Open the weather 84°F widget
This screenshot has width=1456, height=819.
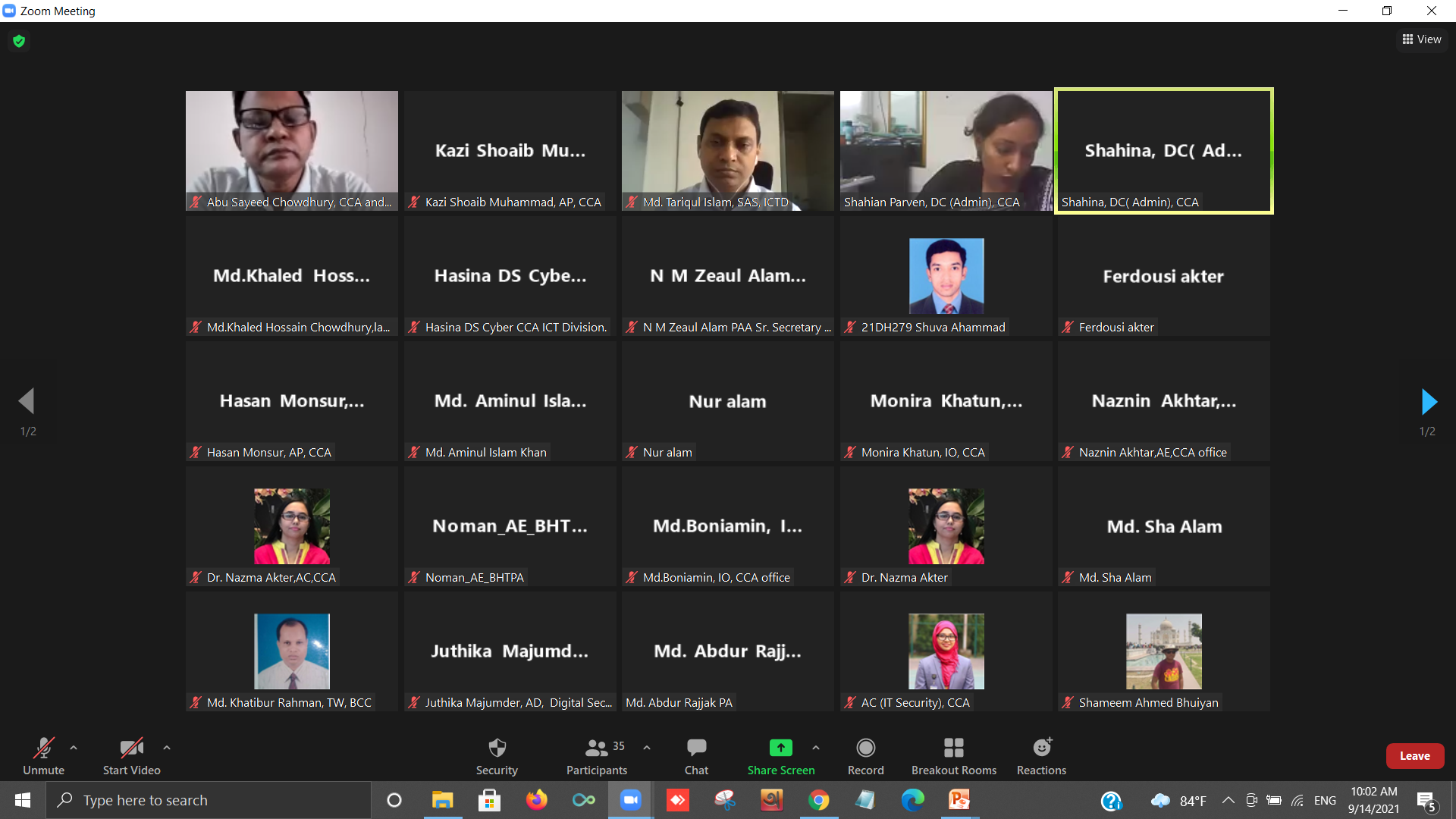point(1179,801)
